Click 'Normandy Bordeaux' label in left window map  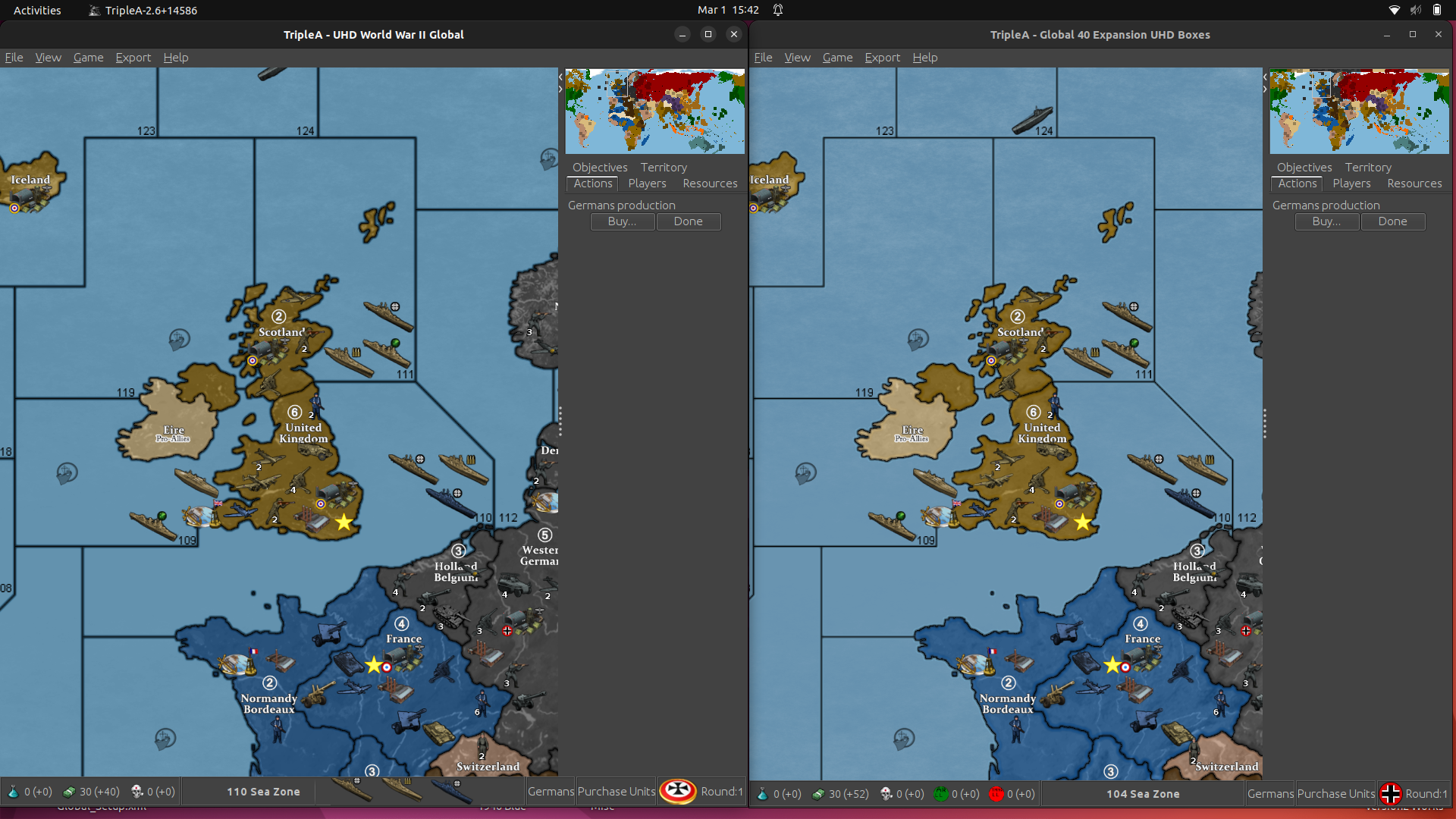(x=269, y=704)
